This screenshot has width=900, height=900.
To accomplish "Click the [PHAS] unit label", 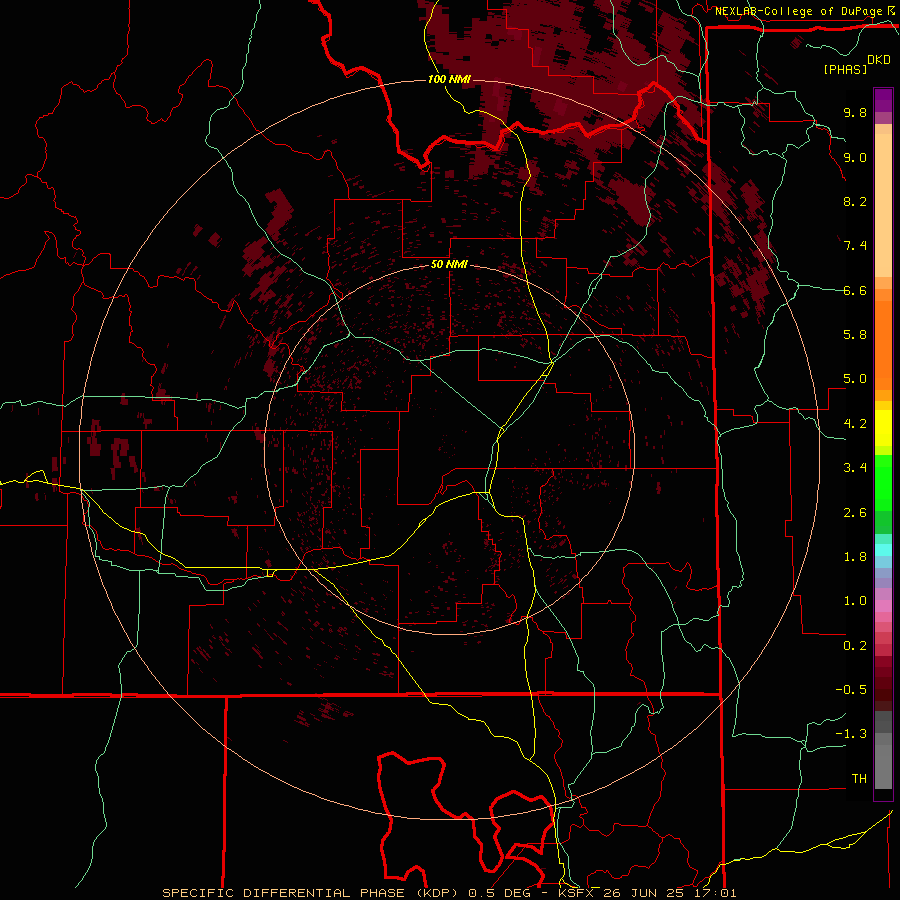I will (845, 69).
